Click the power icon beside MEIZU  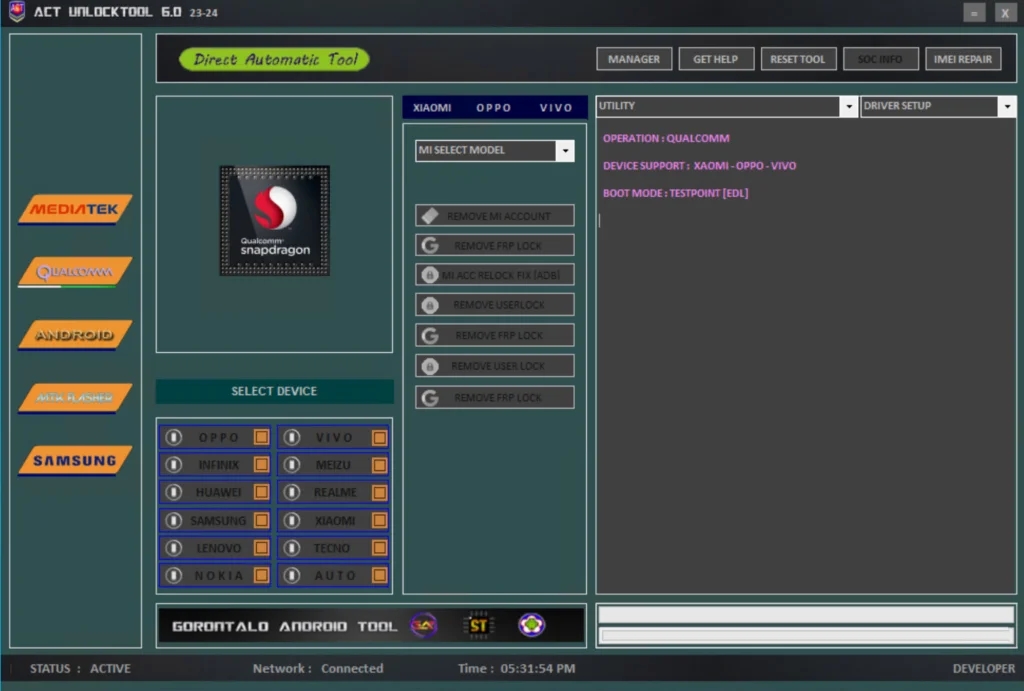click(292, 464)
